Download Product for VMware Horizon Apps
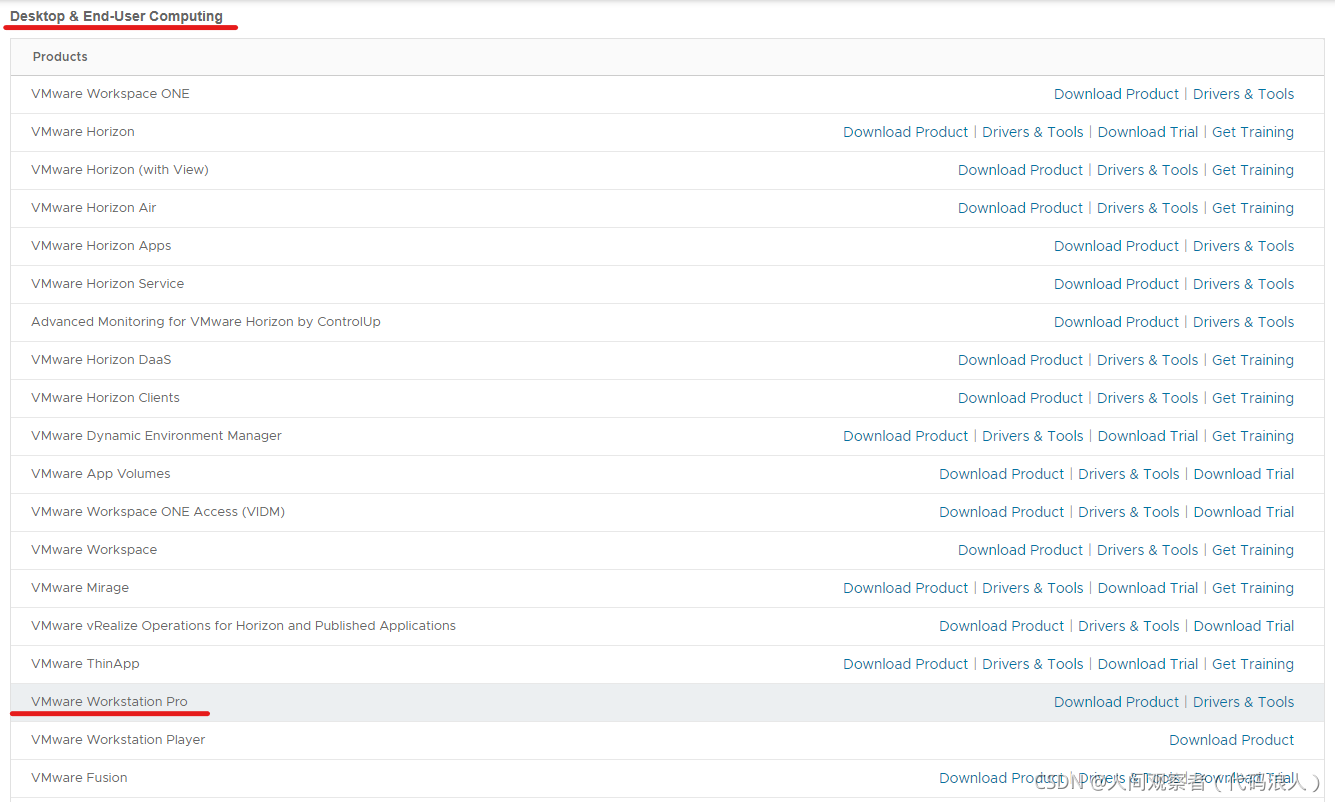The height and width of the screenshot is (802, 1335). (1116, 246)
